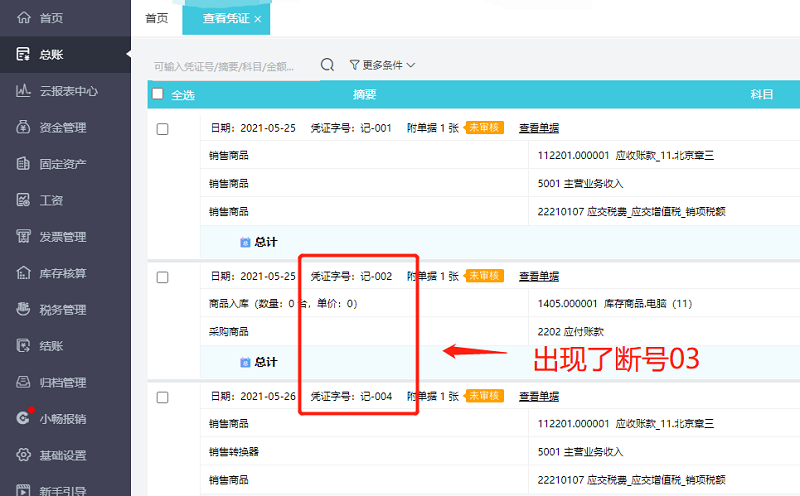Open the 新手引导 guide icon
Screen dimensions: 800x496
[x=23, y=490]
